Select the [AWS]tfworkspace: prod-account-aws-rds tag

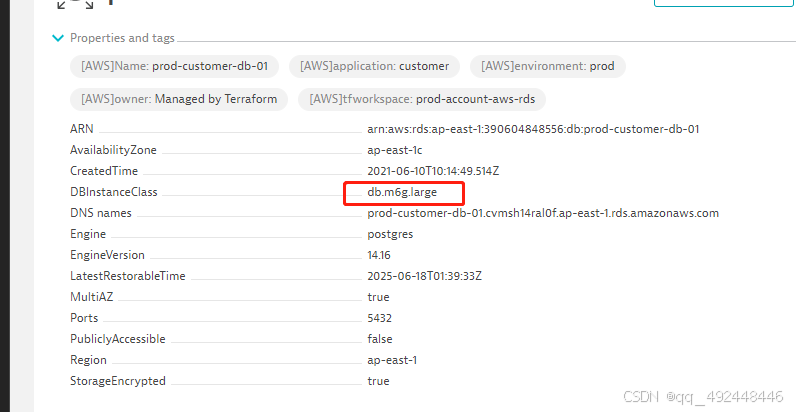[422, 99]
